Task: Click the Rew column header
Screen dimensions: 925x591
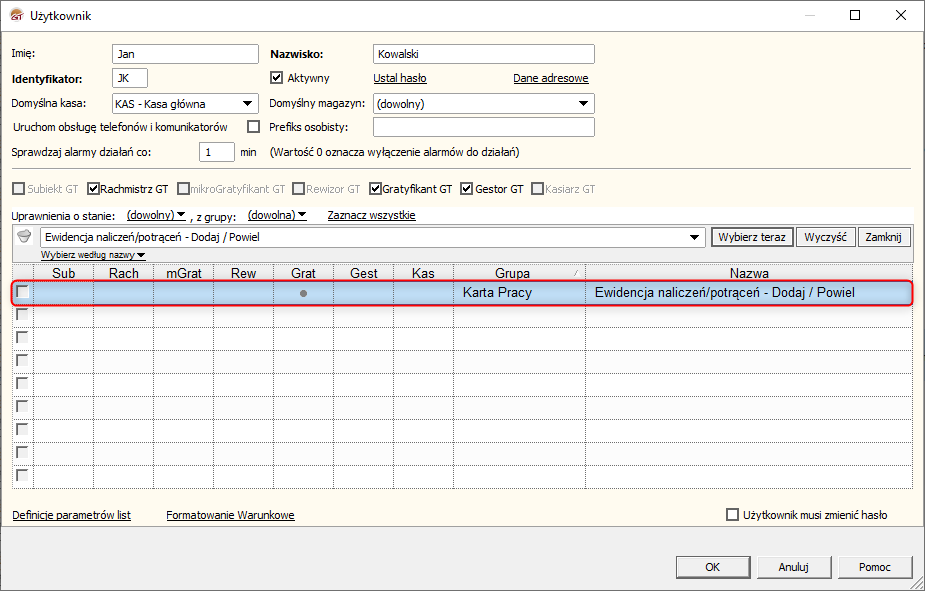Action: pos(244,273)
